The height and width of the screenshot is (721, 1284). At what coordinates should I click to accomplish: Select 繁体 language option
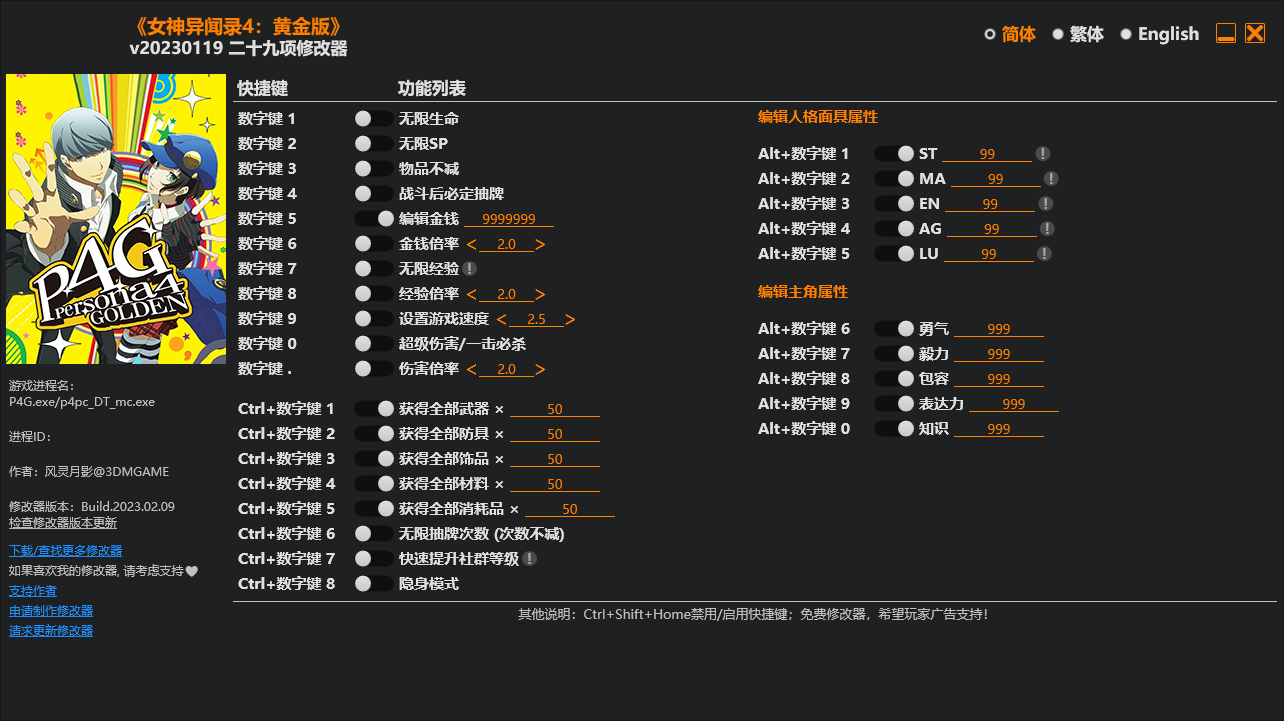point(1077,34)
